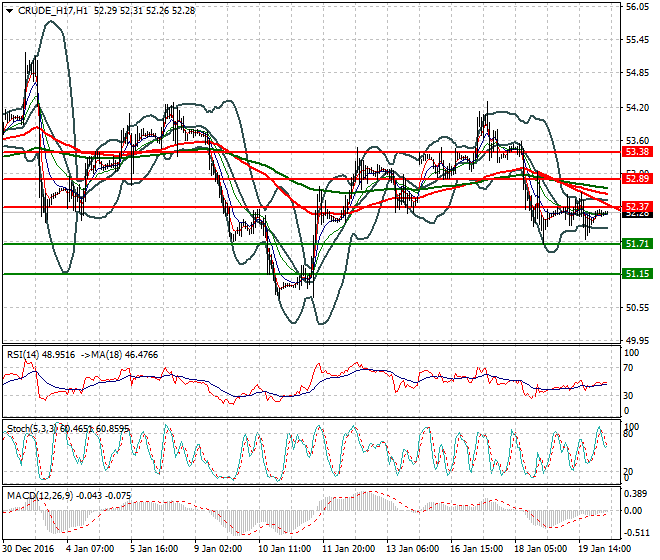The height and width of the screenshot is (560, 660).
Task: Click the RSI scale value 70
Action: tap(630, 369)
